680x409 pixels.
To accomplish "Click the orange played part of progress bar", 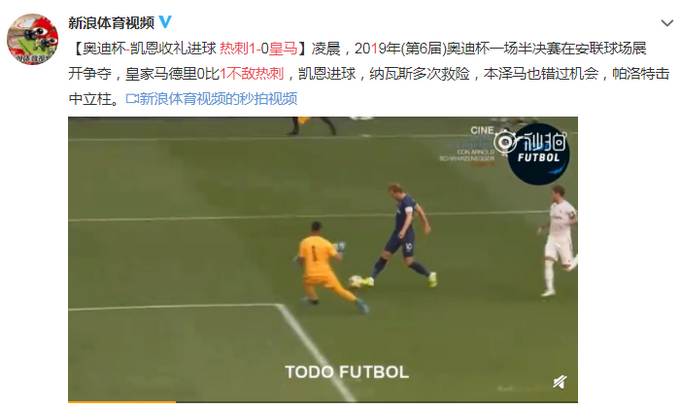I will click(122, 402).
